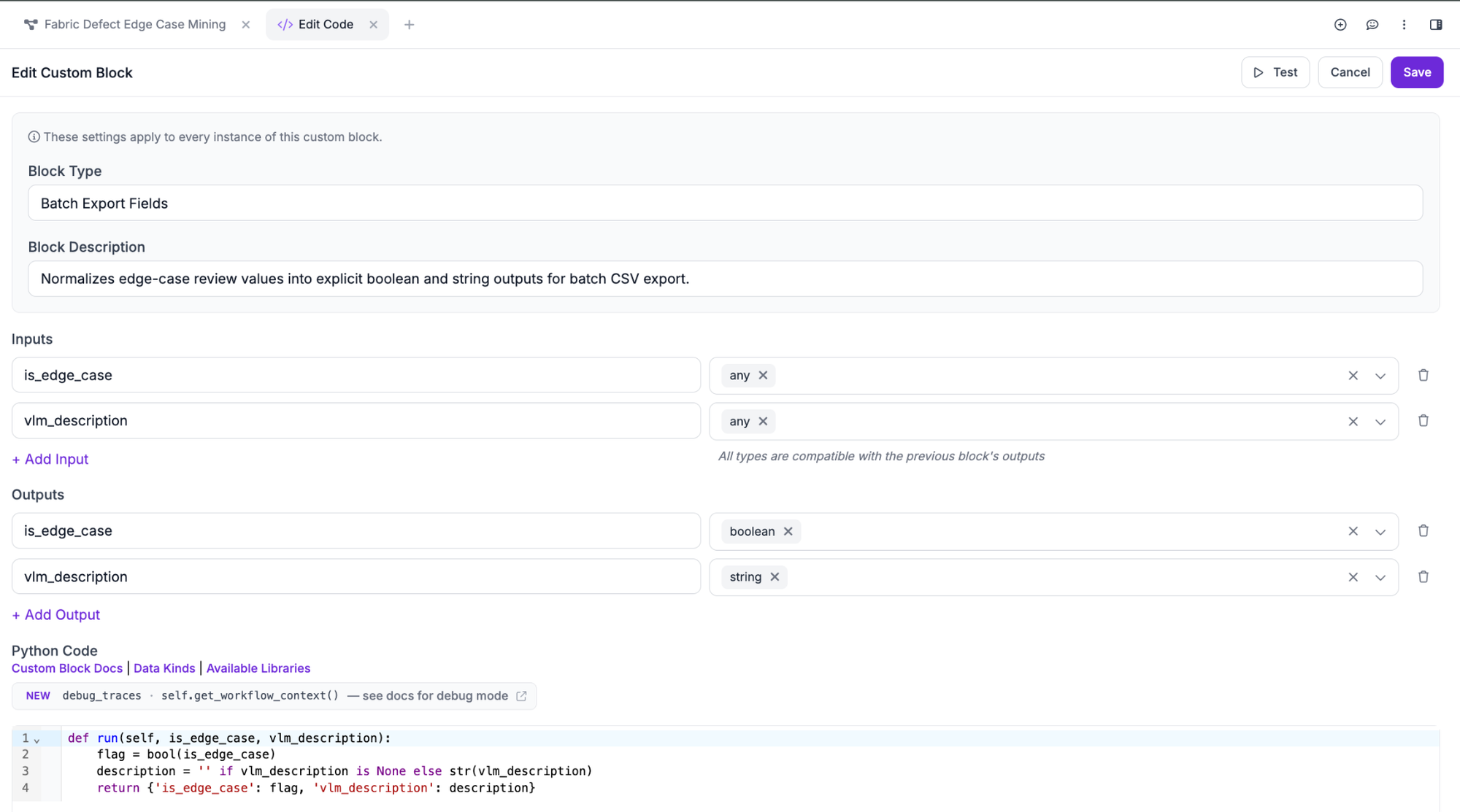Open a new tab with plus button
Image resolution: width=1460 pixels, height=812 pixels.
click(409, 25)
